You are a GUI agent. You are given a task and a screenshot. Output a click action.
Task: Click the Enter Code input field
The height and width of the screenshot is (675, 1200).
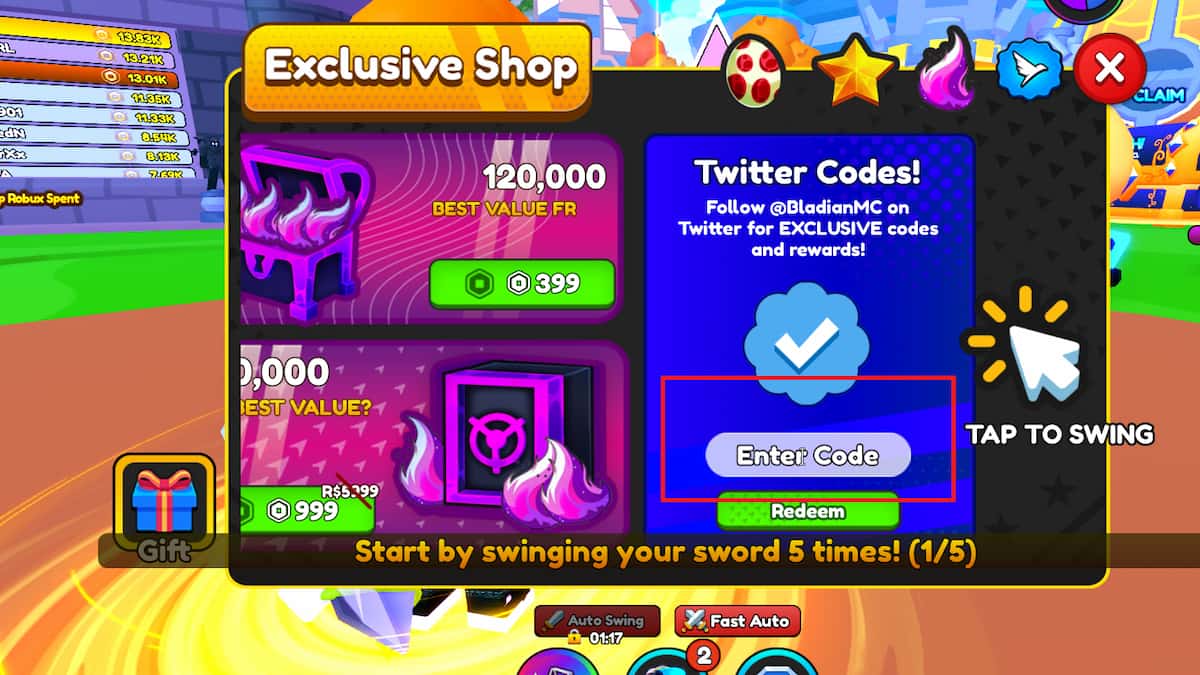pos(808,455)
